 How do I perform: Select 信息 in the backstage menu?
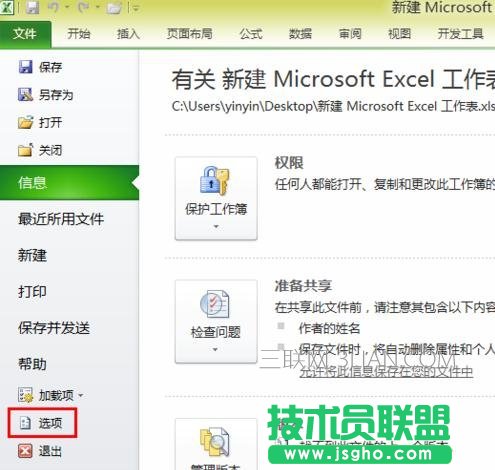click(x=69, y=183)
